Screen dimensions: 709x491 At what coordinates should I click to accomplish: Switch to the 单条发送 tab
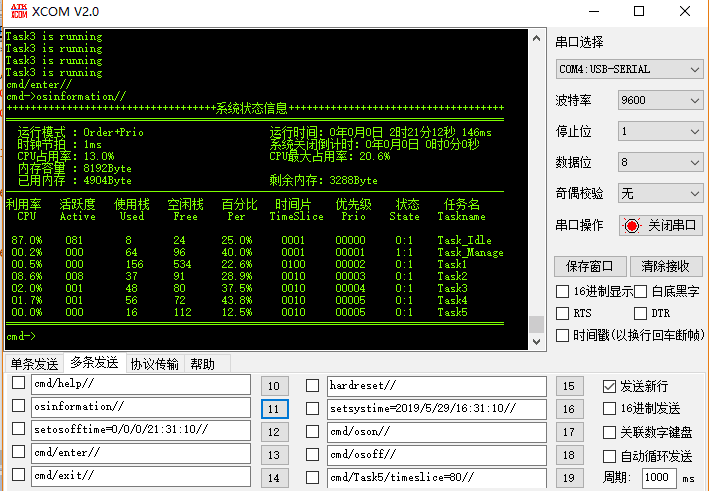tap(35, 364)
